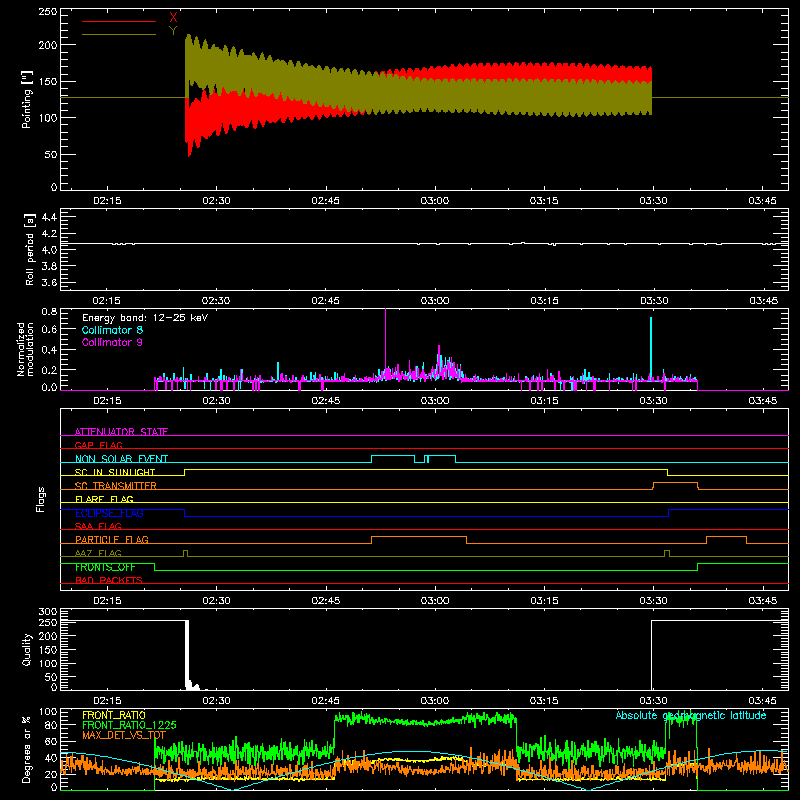The image size is (800, 800).
Task: Click the Absolute geomagnetic latitude label
Action: click(x=691, y=715)
